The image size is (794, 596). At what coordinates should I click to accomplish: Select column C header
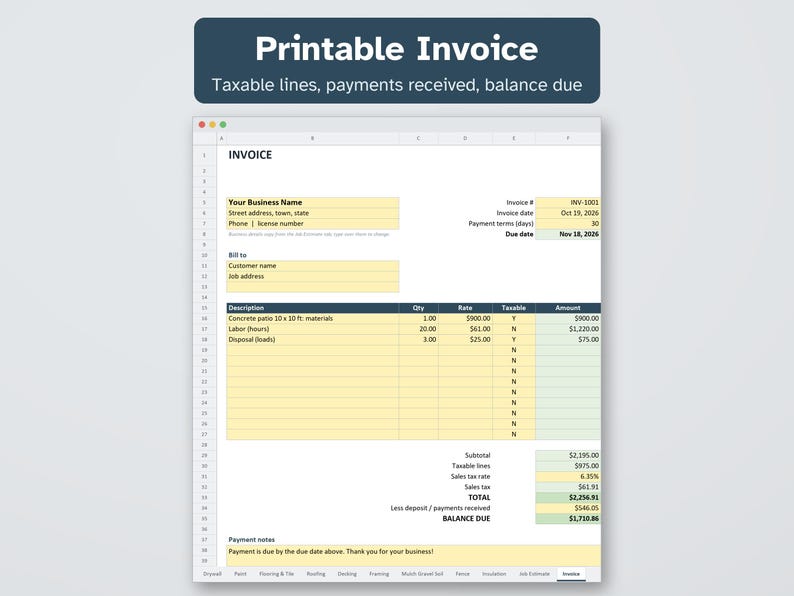coord(418,138)
